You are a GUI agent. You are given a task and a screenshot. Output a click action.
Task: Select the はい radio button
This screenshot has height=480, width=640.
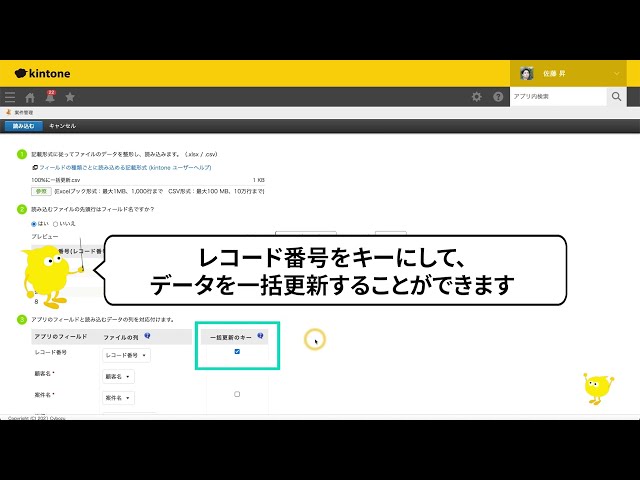34,224
